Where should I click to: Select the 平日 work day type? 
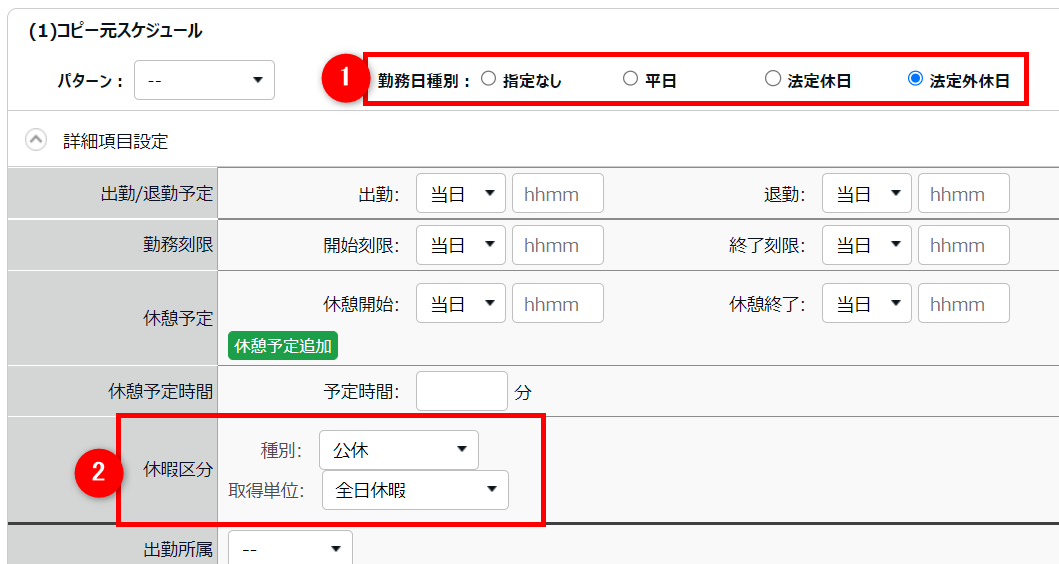(x=630, y=79)
